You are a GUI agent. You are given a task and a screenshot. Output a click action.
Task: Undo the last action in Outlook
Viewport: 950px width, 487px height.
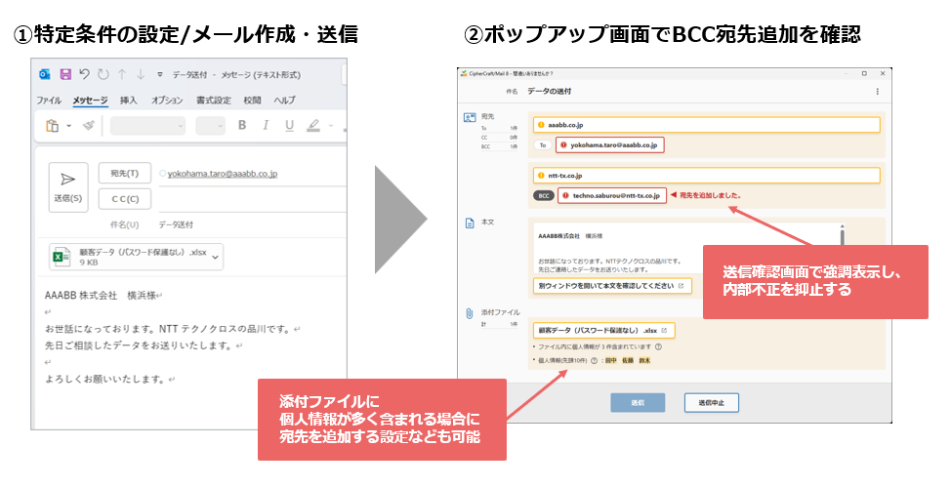point(84,74)
